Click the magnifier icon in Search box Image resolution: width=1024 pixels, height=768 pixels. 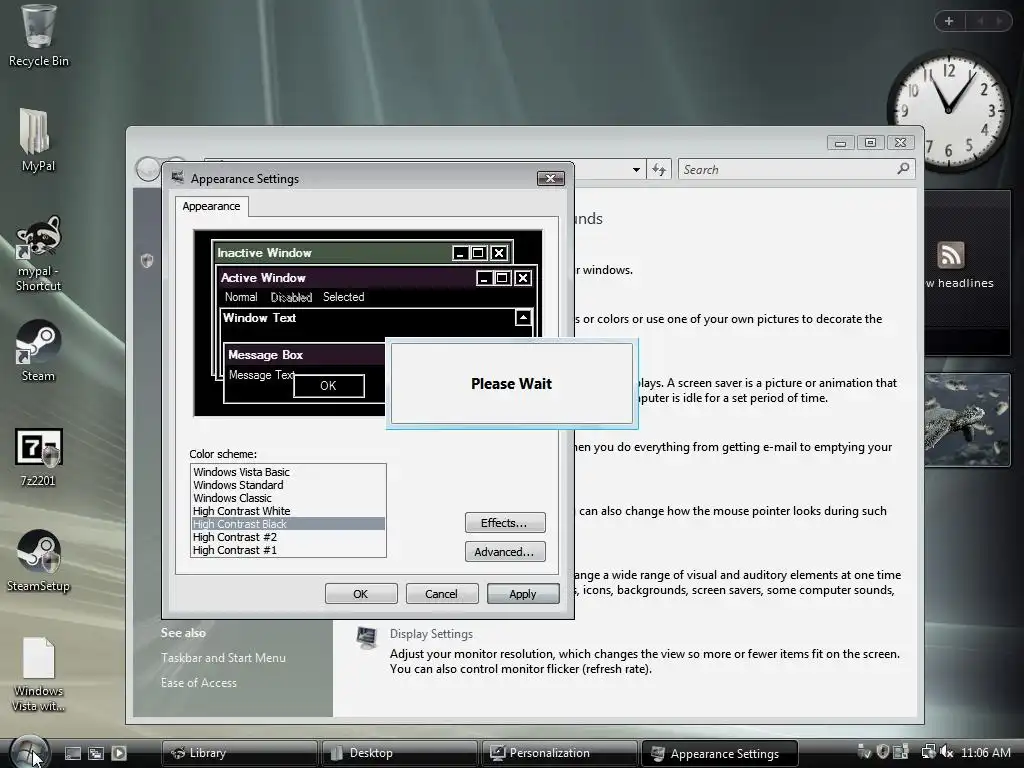pos(903,169)
